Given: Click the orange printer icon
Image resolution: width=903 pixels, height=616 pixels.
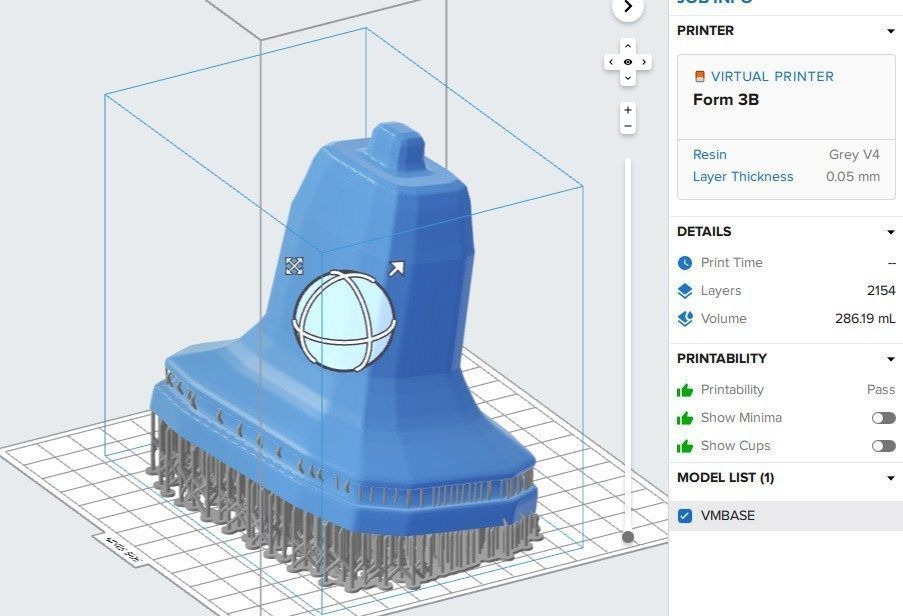Looking at the screenshot, I should pos(700,77).
